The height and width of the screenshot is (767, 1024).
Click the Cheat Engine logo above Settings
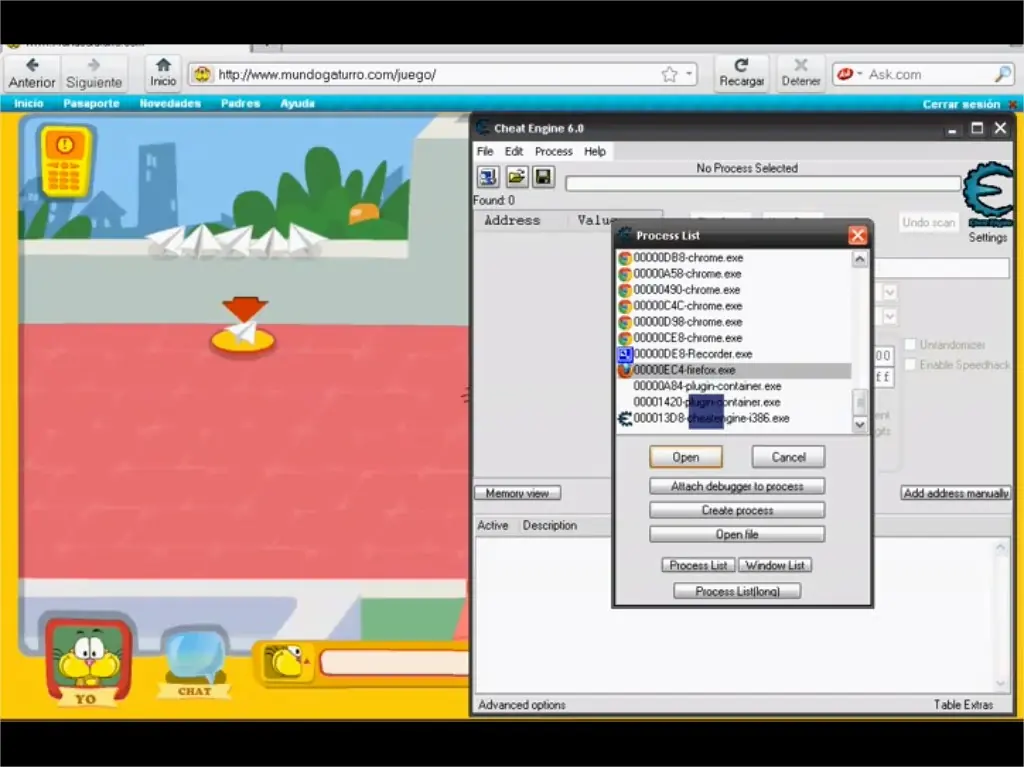[989, 195]
